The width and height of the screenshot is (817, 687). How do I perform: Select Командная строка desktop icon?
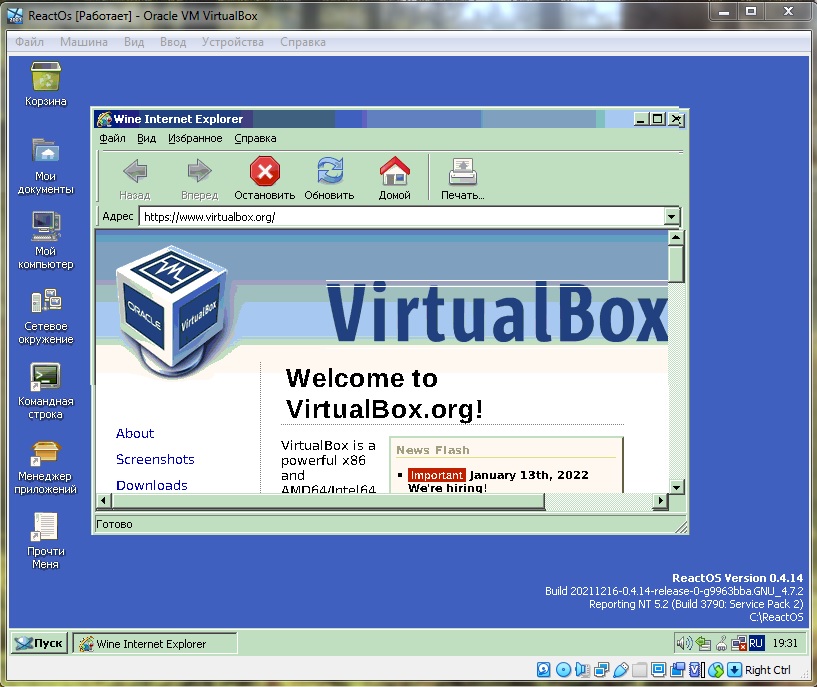[x=46, y=377]
